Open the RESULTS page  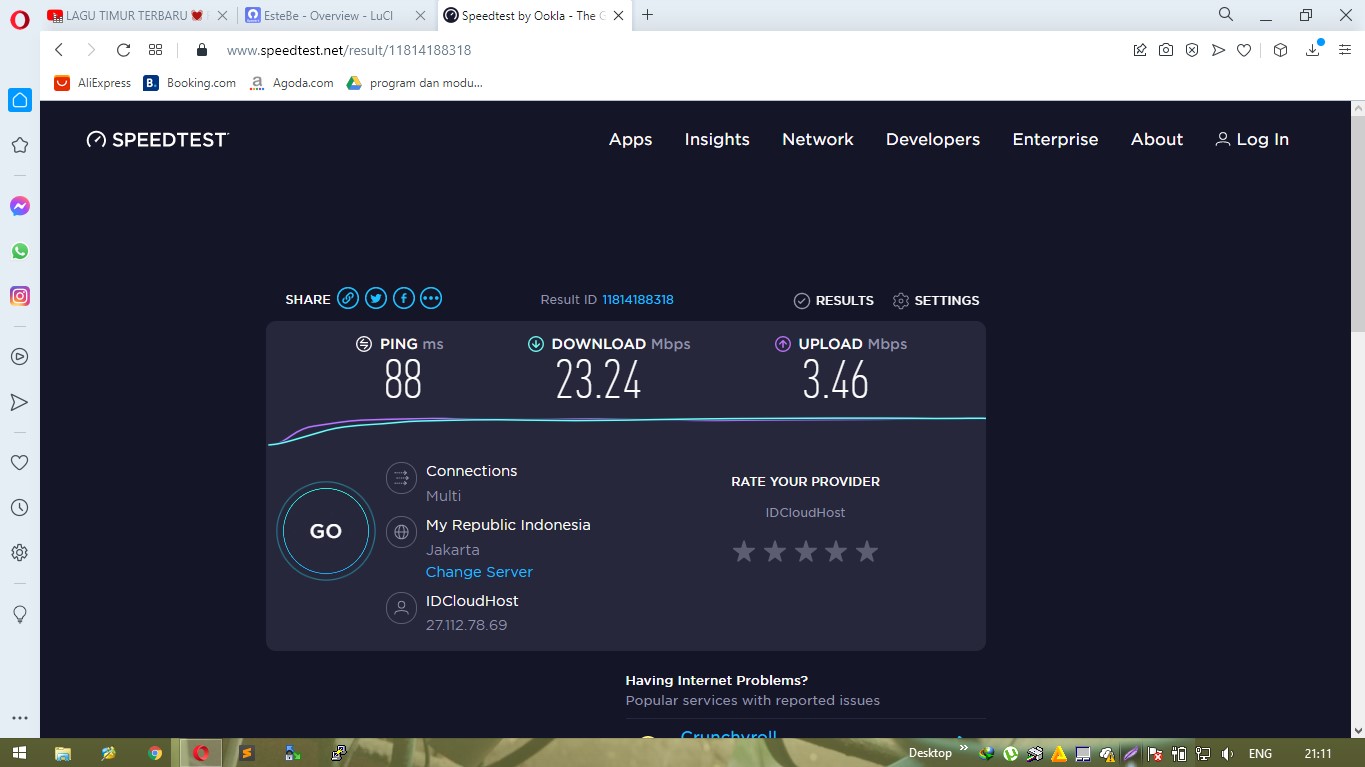tap(834, 301)
